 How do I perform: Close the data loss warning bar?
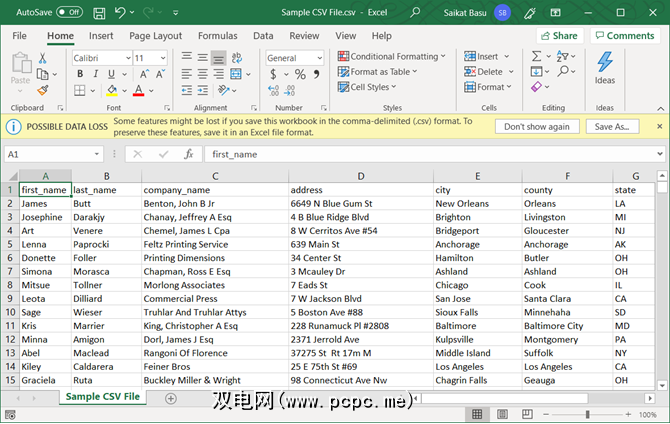pyautogui.click(x=658, y=127)
